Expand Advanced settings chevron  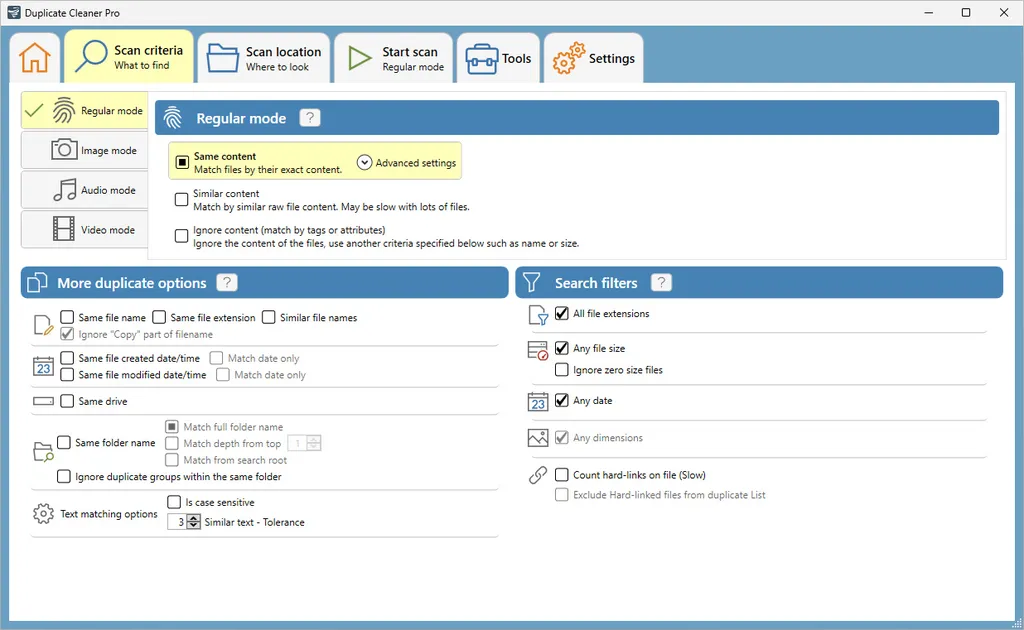pos(364,162)
